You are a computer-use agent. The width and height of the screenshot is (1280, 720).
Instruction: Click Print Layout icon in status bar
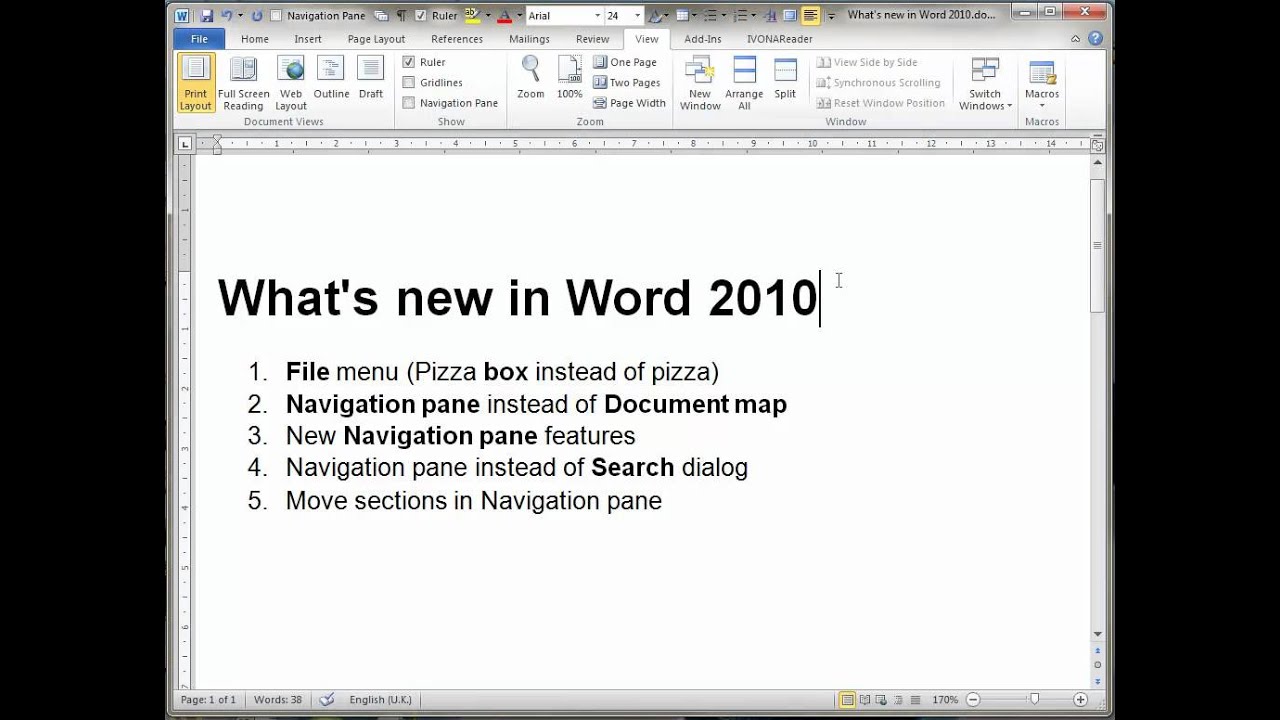pos(847,700)
